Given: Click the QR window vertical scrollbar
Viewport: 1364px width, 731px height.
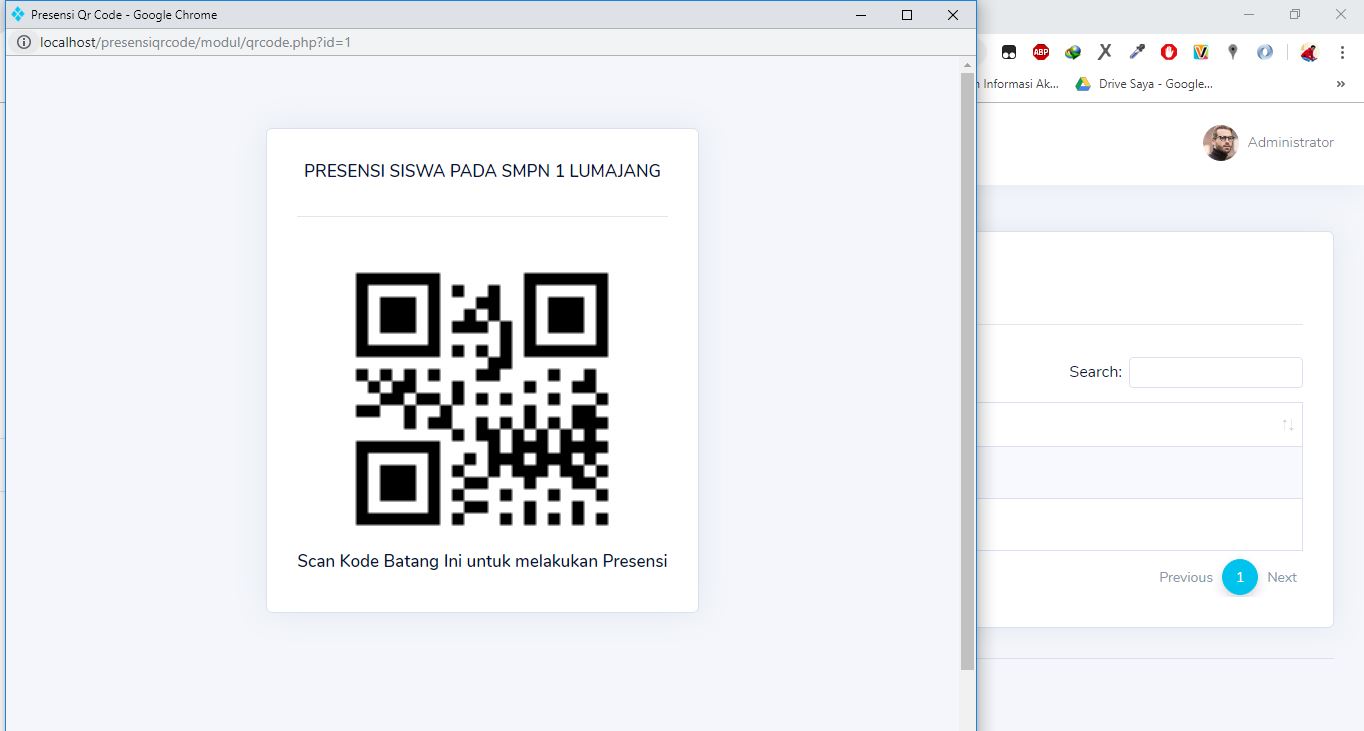Looking at the screenshot, I should tap(966, 350).
